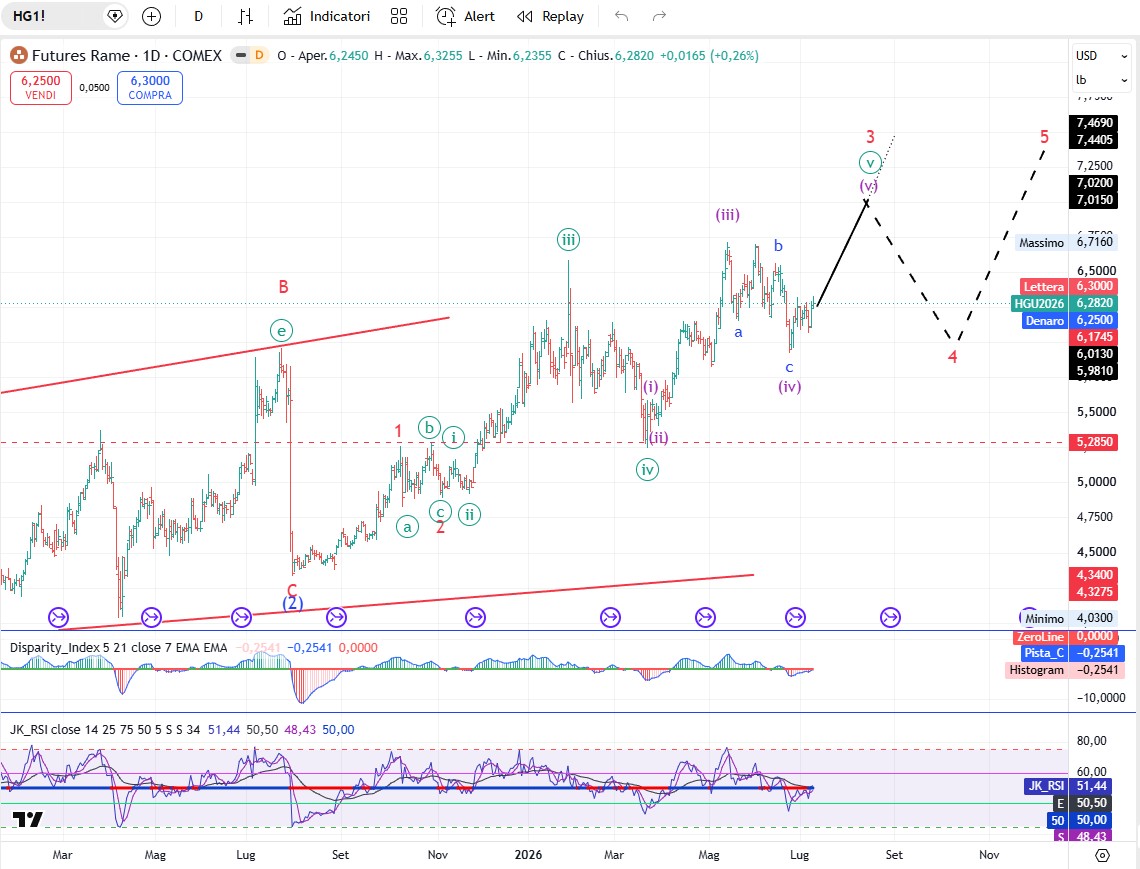Select the red wave label B
Screen dimensions: 1140x869
click(x=284, y=287)
